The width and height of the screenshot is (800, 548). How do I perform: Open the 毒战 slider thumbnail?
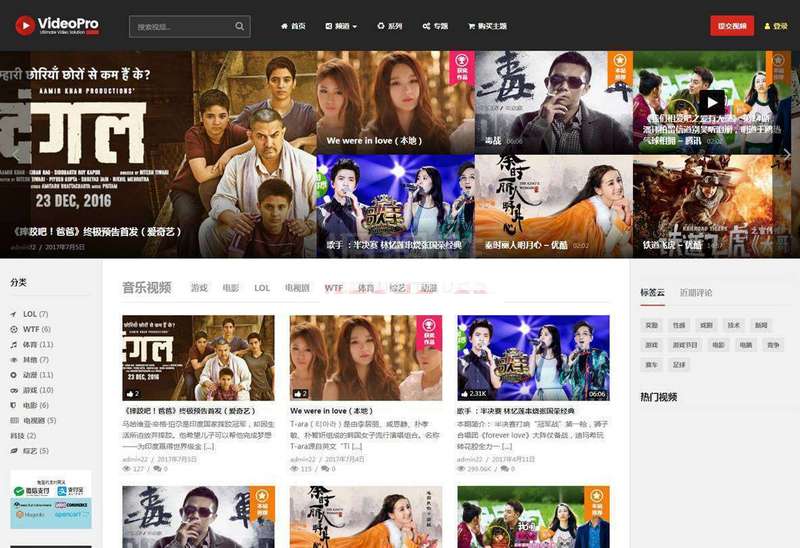pos(554,102)
